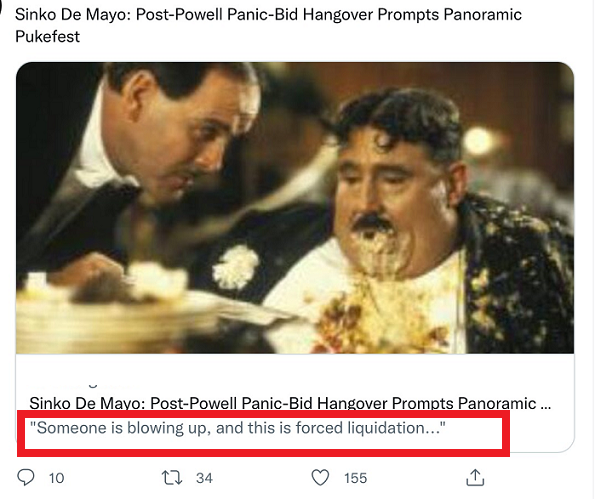Click the reply speech bubble icon
Image resolution: width=595 pixels, height=499 pixels.
(26, 477)
